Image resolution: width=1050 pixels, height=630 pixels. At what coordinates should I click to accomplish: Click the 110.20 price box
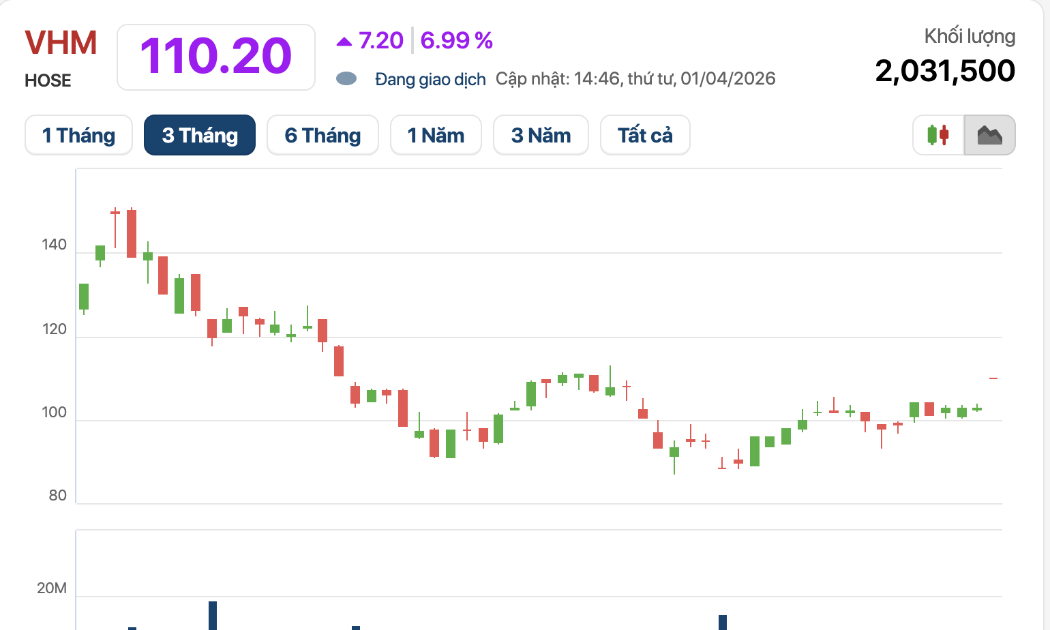tap(215, 56)
